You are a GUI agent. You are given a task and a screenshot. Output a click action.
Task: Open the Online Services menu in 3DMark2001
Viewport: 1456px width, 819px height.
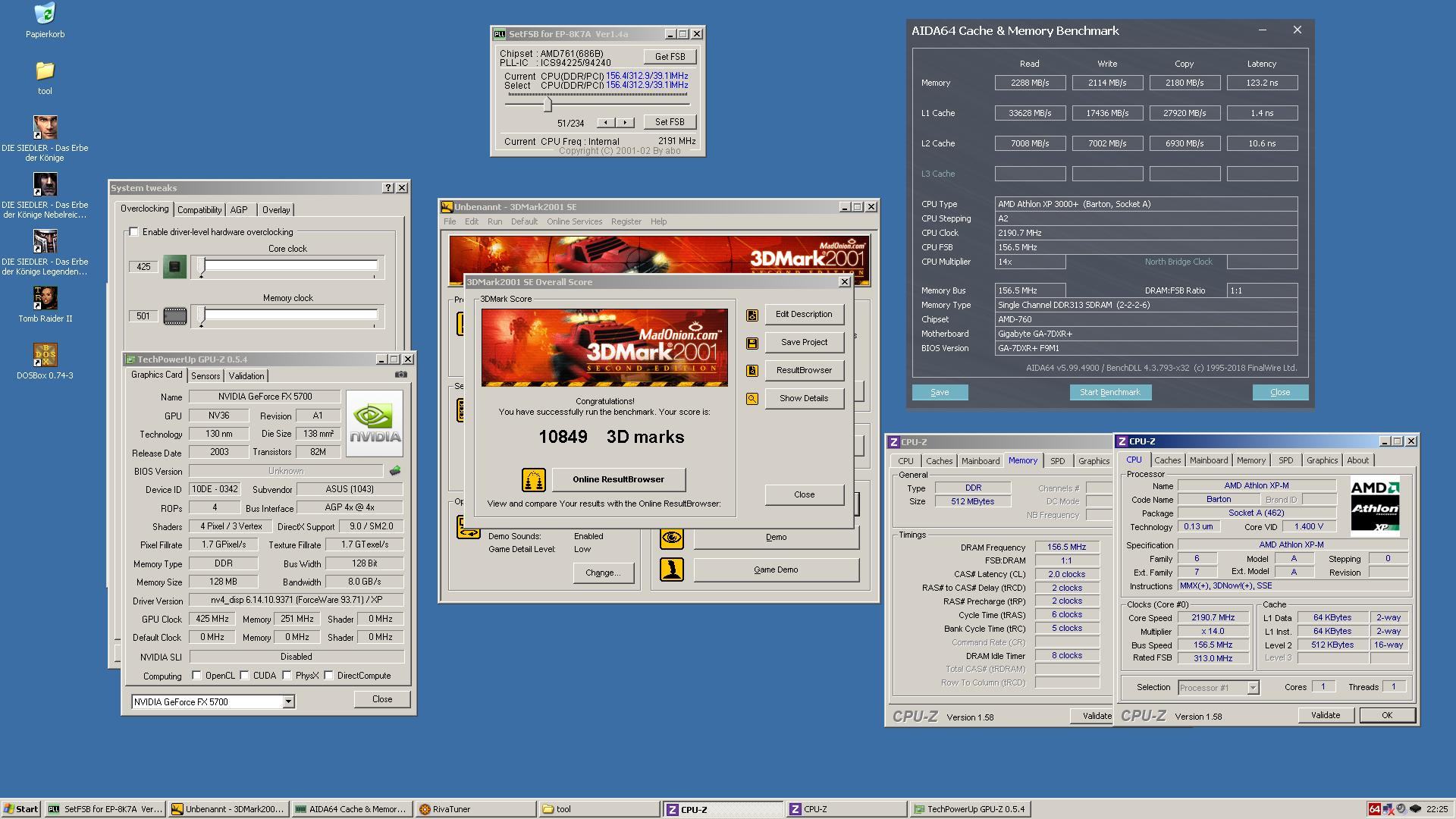tap(574, 222)
